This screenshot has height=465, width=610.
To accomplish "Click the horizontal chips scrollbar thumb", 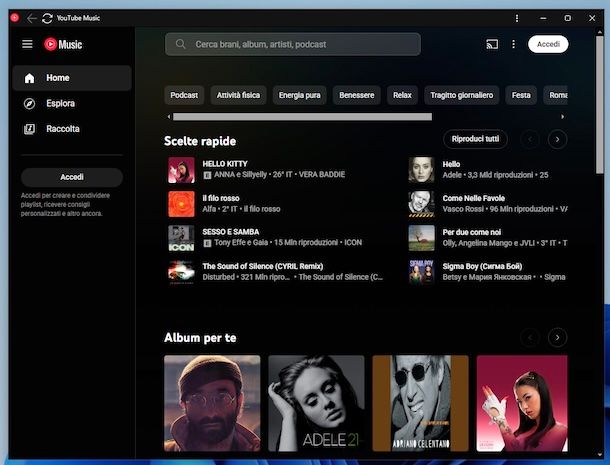I will point(302,117).
